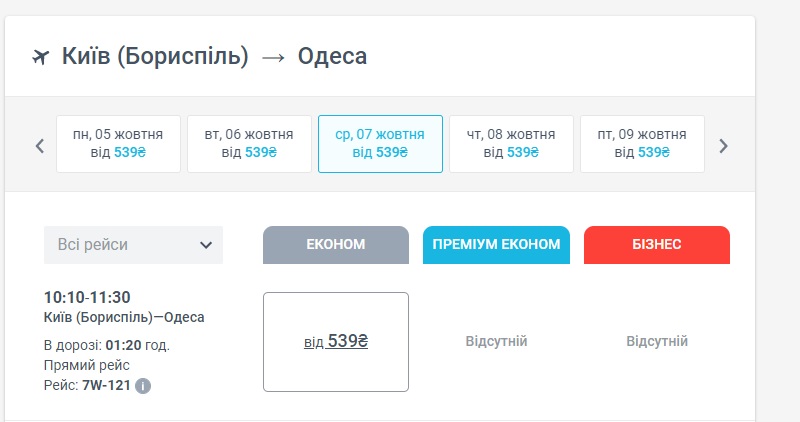Screen dimensions: 800x422
Task: Select the ЕКОНОМ fare class header
Action: (x=336, y=245)
